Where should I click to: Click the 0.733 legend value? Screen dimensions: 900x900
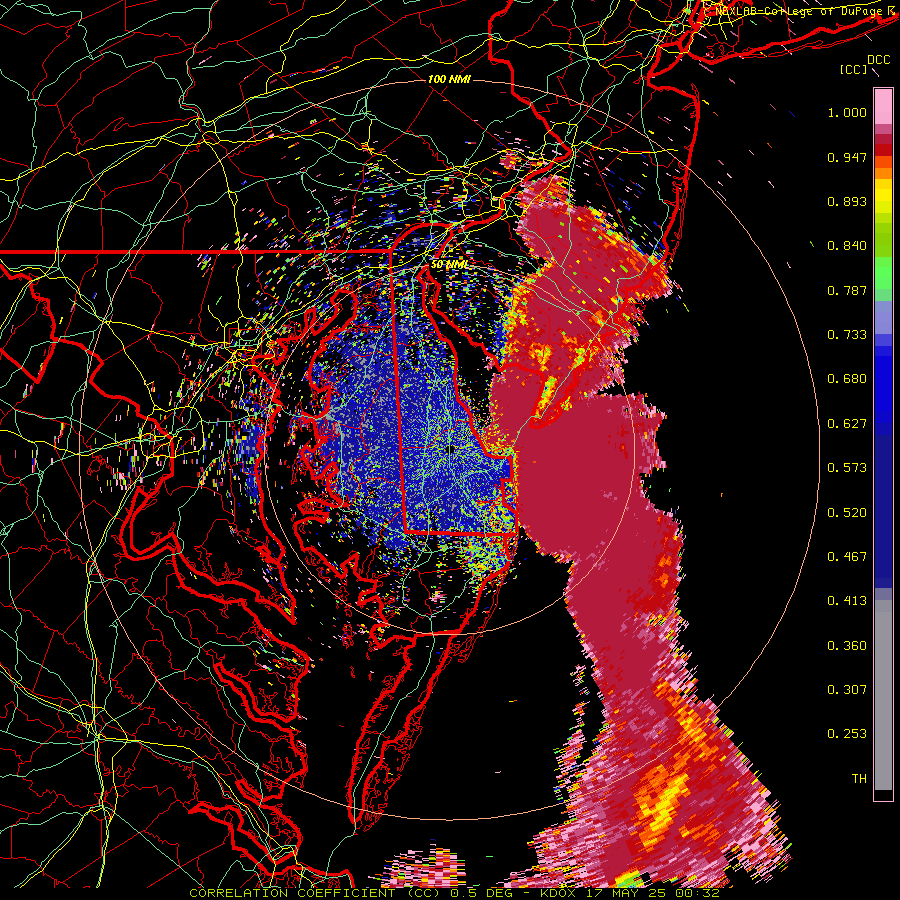point(847,335)
